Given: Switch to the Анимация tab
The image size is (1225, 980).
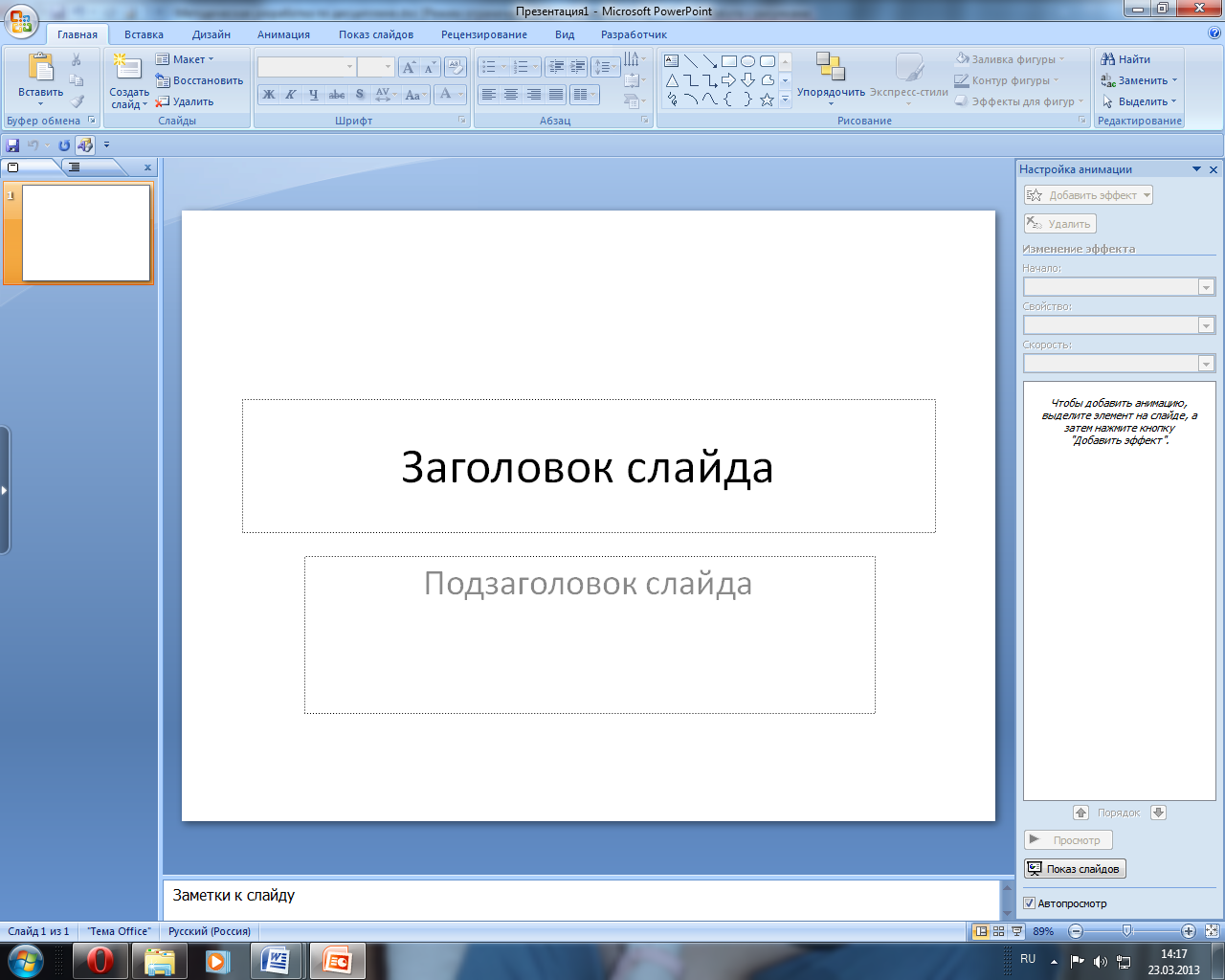Looking at the screenshot, I should [x=283, y=34].
